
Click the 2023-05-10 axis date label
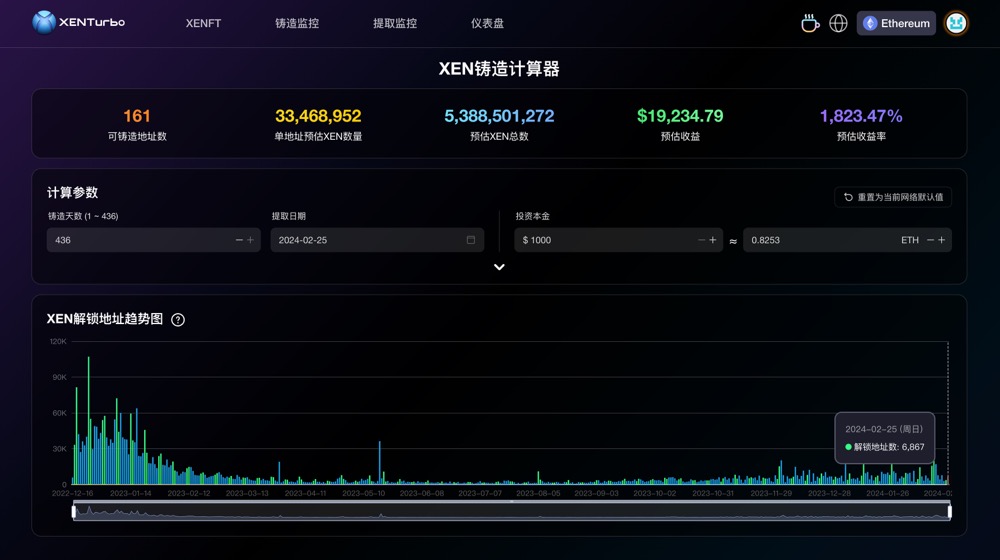tap(364, 493)
